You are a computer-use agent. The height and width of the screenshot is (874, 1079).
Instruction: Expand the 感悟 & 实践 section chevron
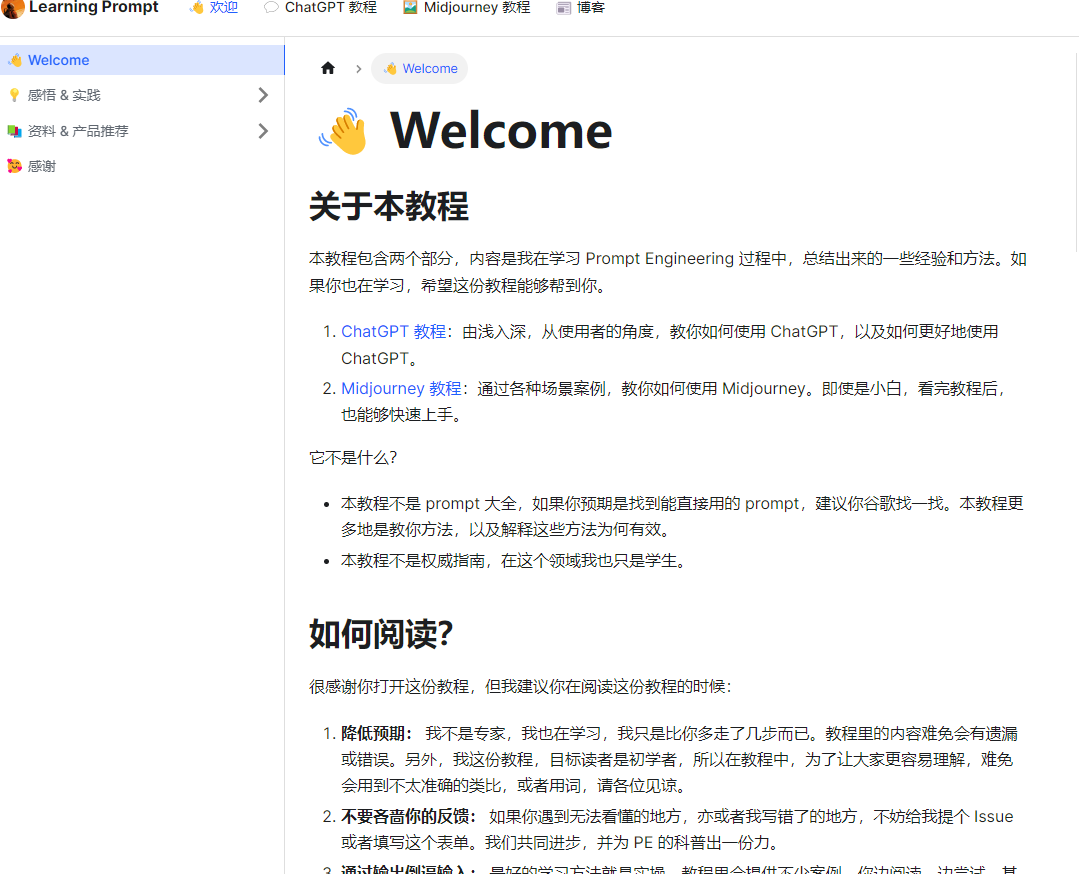(263, 95)
